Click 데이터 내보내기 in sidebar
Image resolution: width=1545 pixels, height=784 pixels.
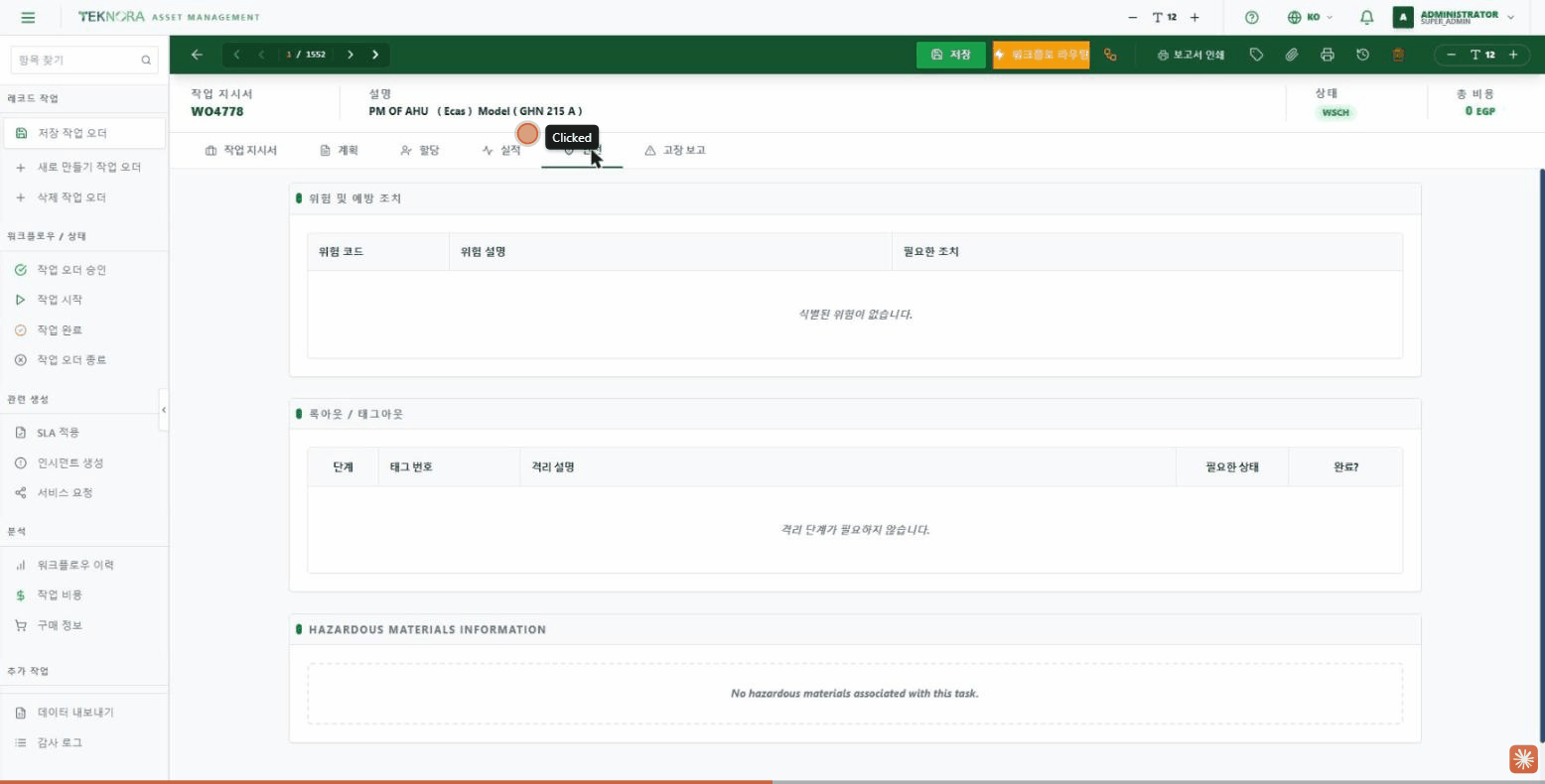coord(83,713)
